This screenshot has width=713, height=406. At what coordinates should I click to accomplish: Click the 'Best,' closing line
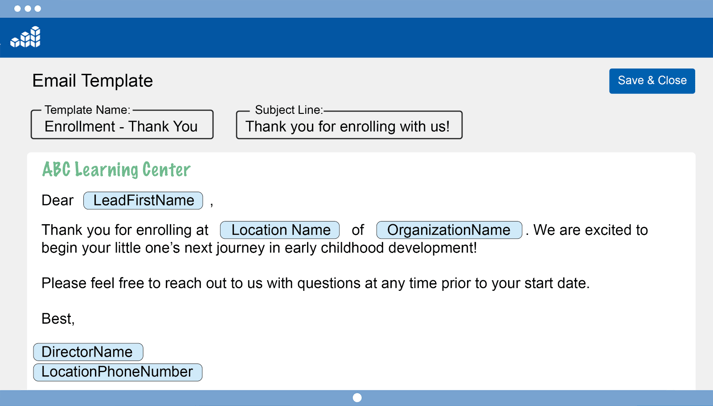(58, 318)
